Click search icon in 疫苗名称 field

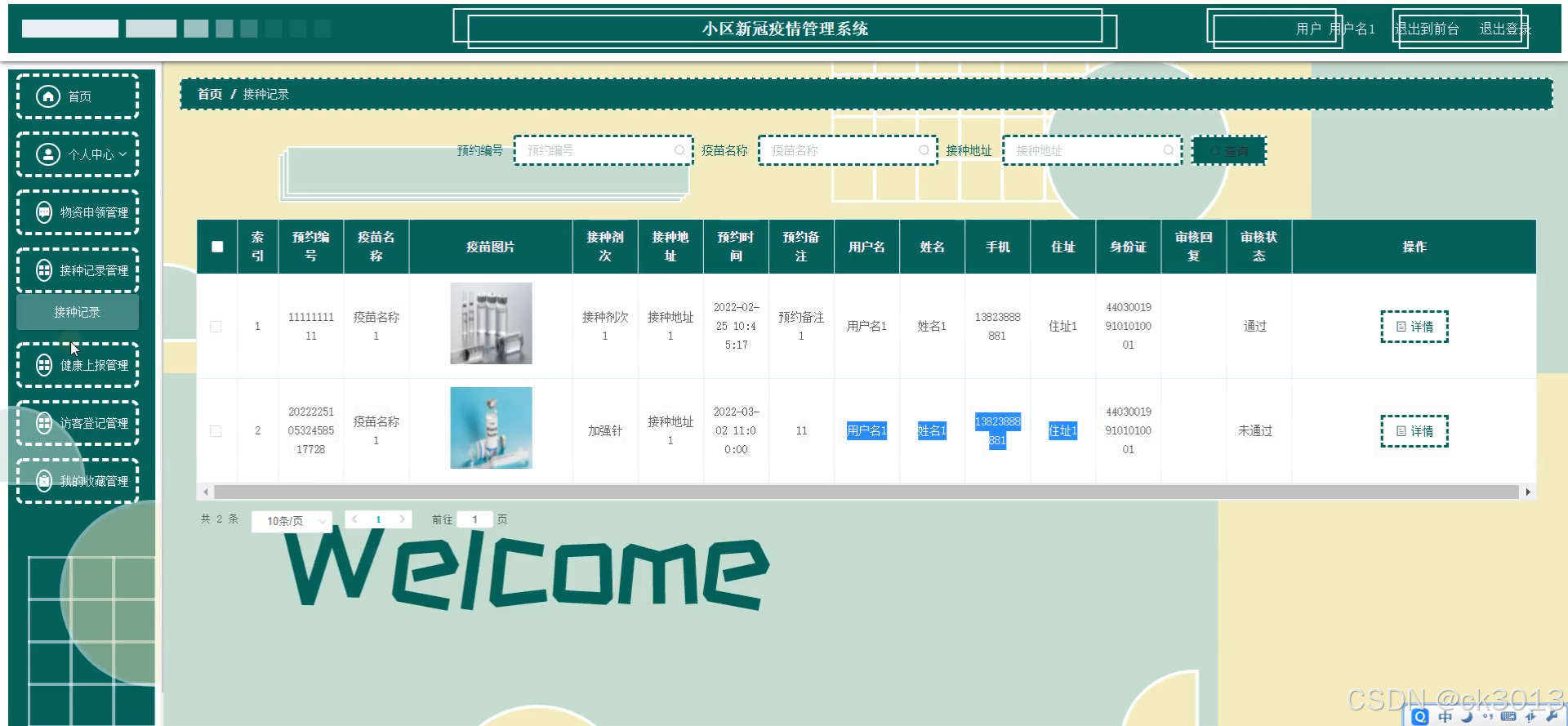click(924, 150)
